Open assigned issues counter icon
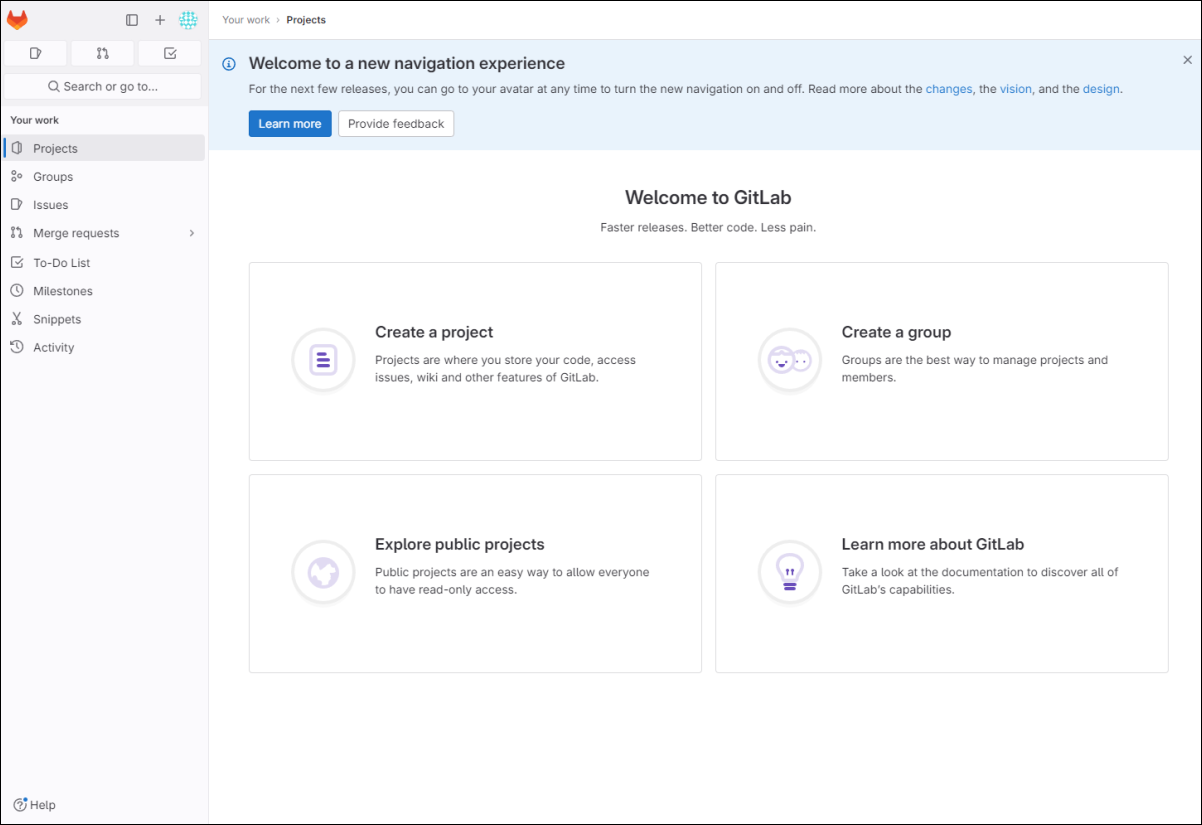 [x=36, y=53]
